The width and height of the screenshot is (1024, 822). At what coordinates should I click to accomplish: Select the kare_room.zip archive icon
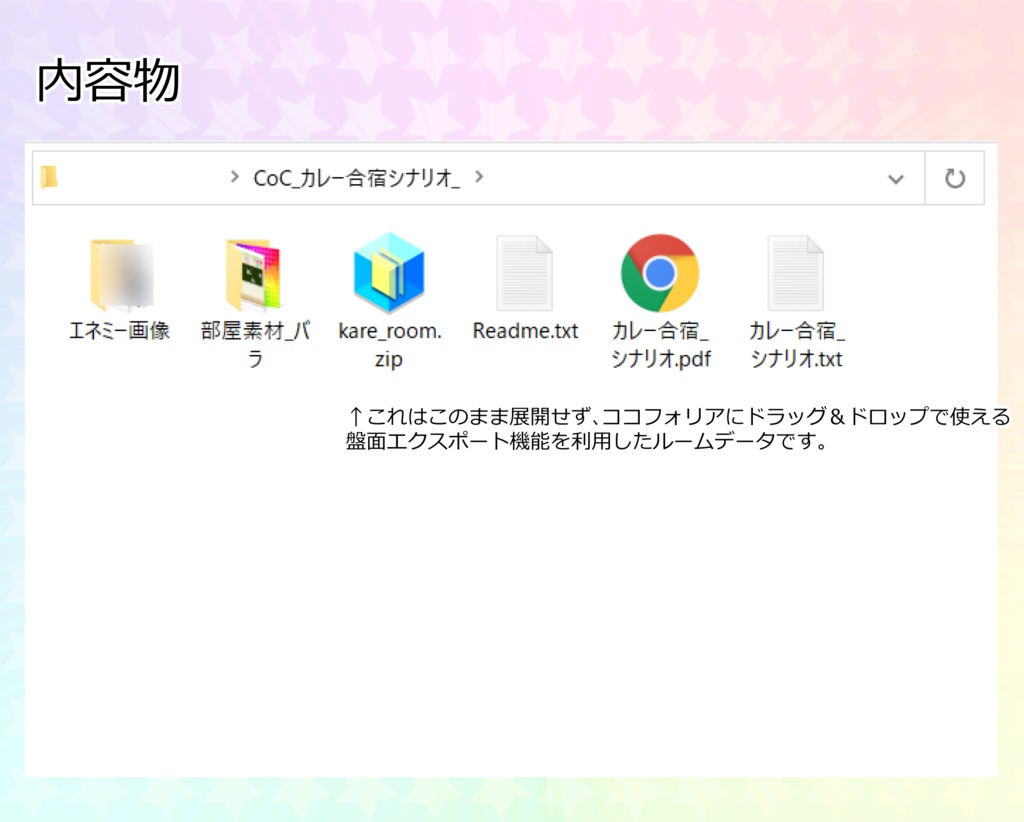[388, 270]
